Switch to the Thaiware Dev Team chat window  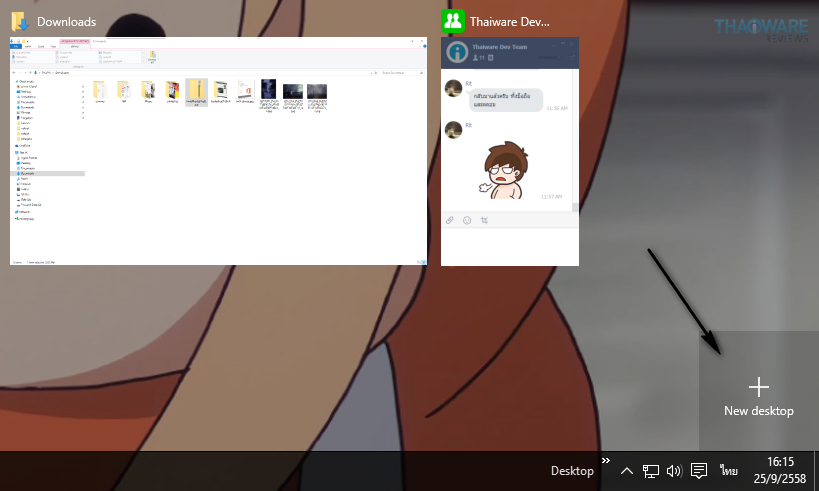coord(510,151)
